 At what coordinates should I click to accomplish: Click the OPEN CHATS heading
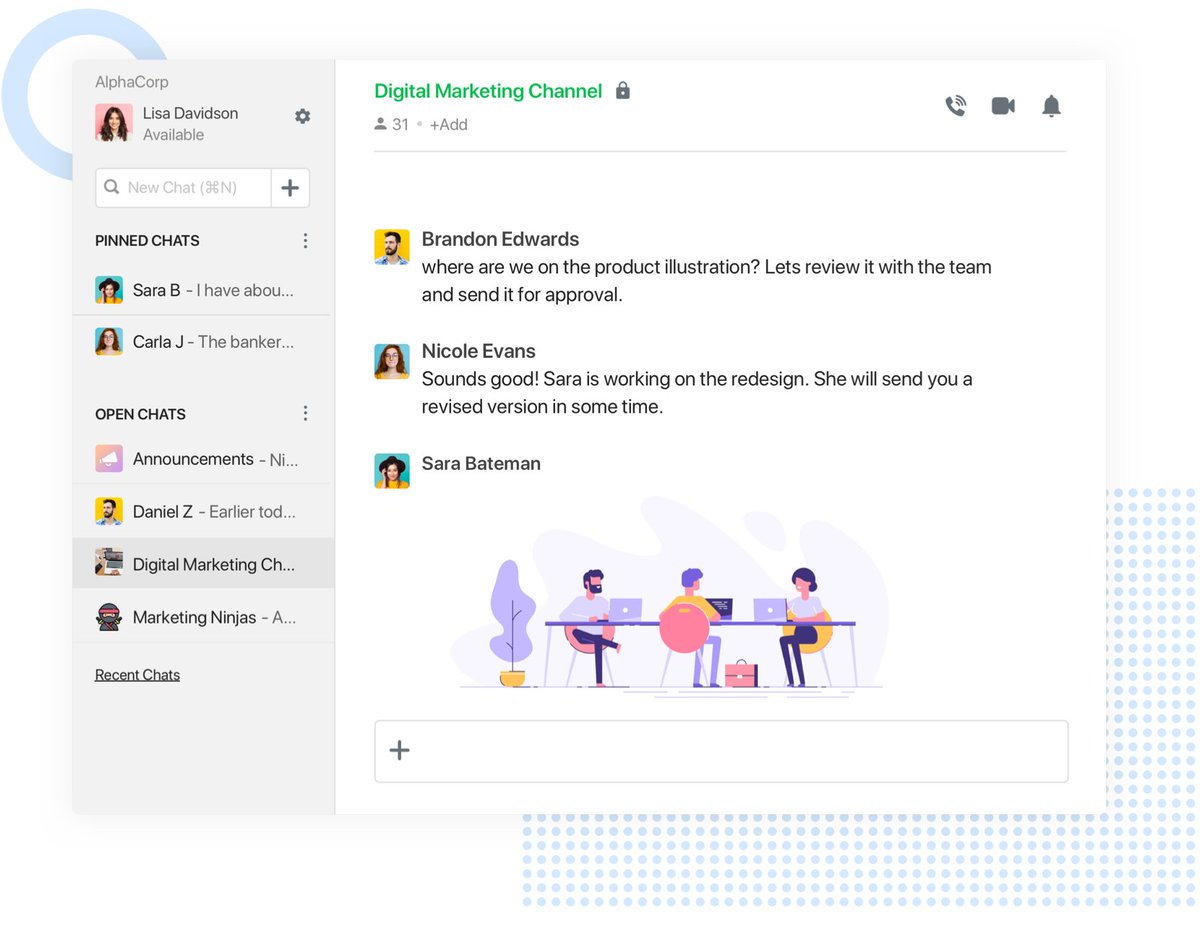(x=140, y=414)
